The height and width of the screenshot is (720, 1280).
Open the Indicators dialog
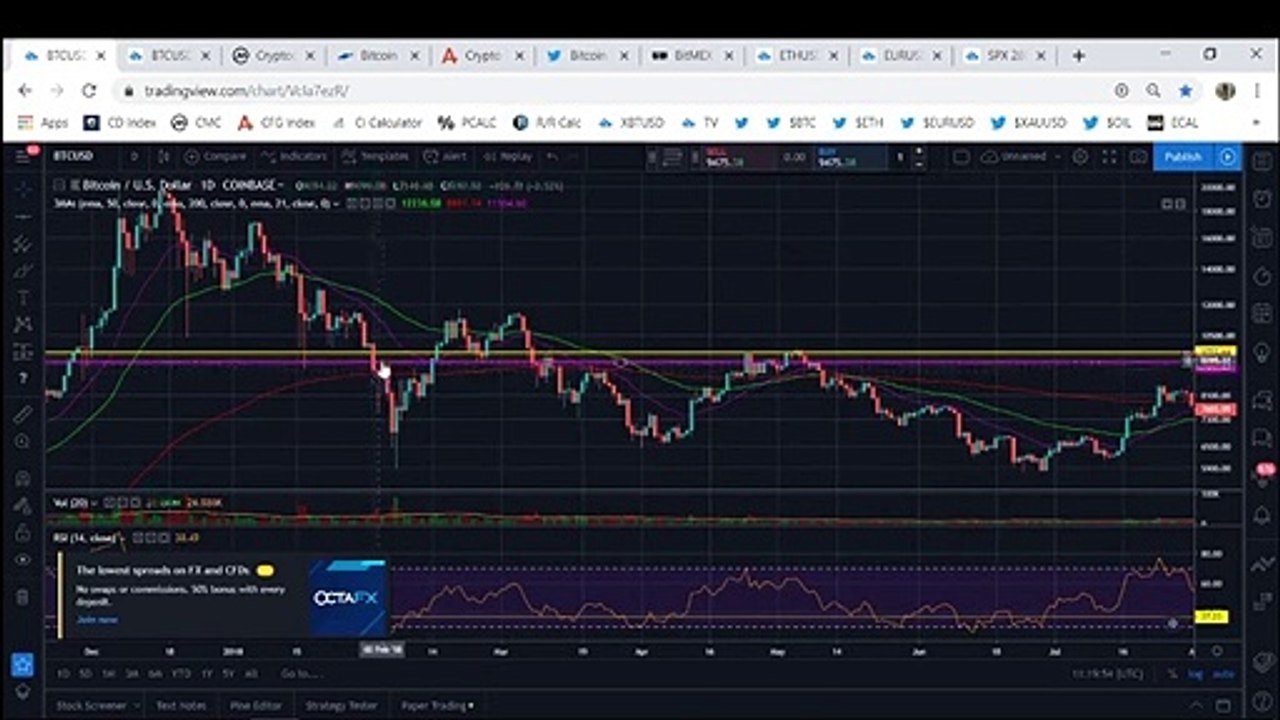pos(293,157)
